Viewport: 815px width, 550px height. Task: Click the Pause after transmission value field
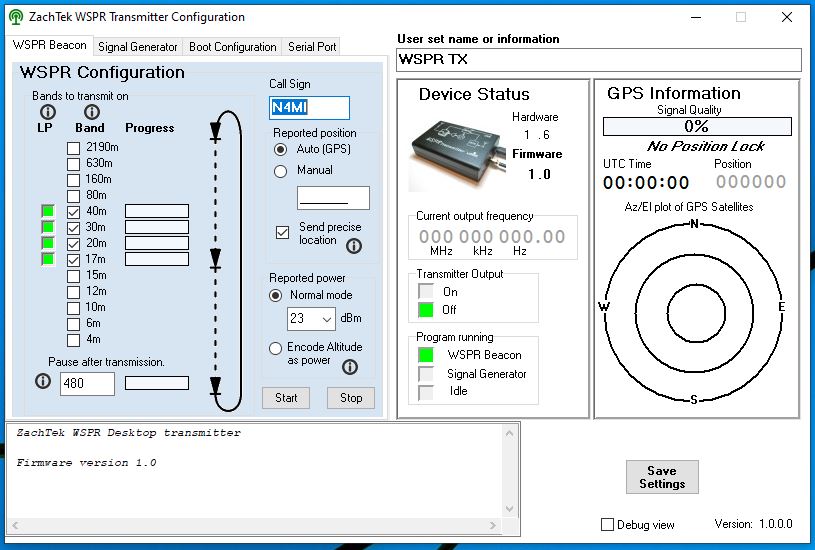tap(87, 384)
